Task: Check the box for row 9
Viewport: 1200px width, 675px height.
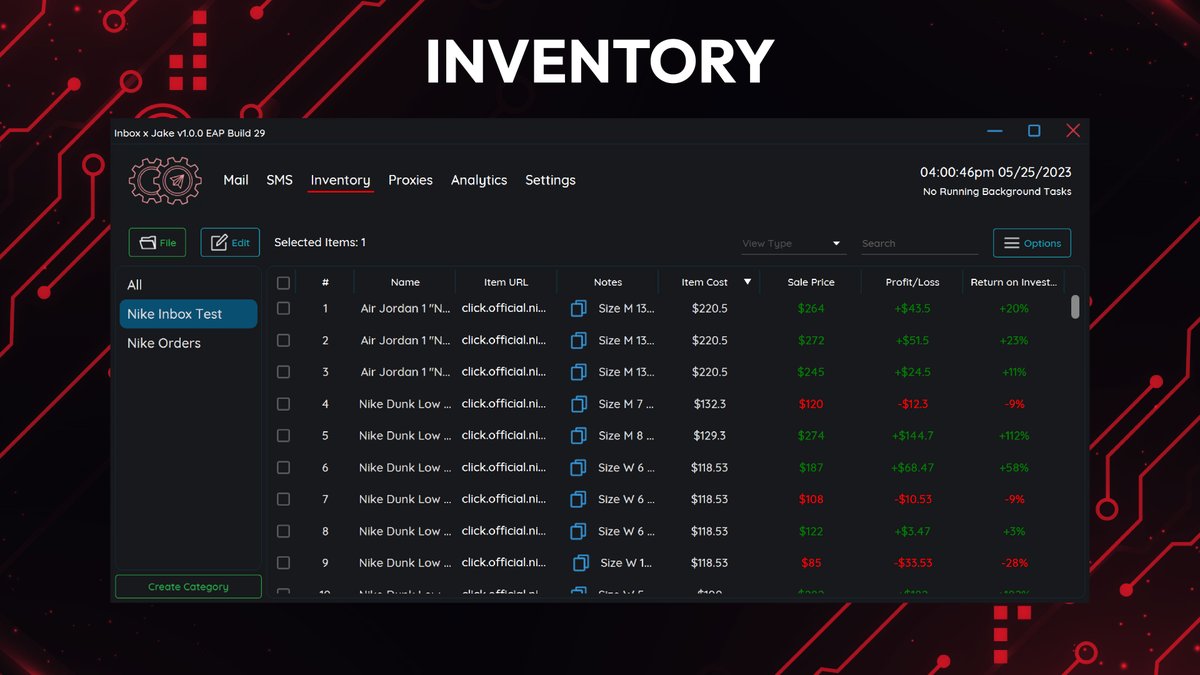Action: point(283,563)
